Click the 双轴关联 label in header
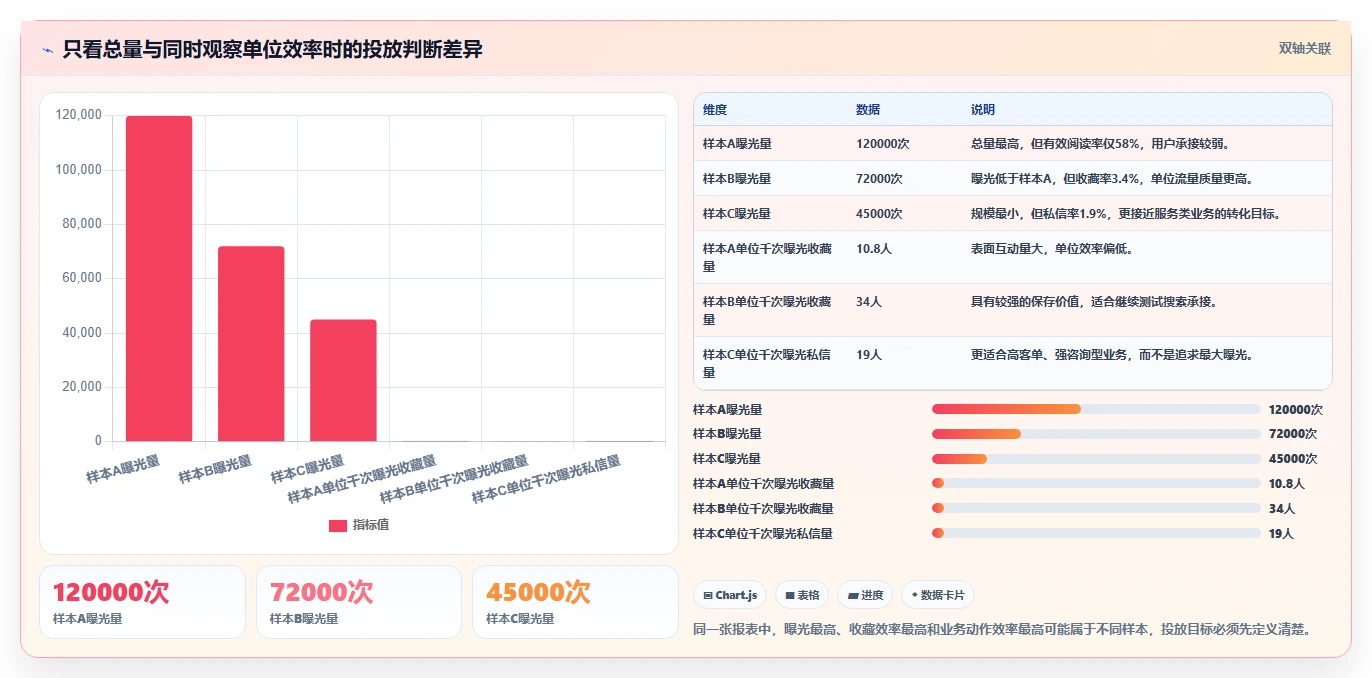 point(1304,48)
